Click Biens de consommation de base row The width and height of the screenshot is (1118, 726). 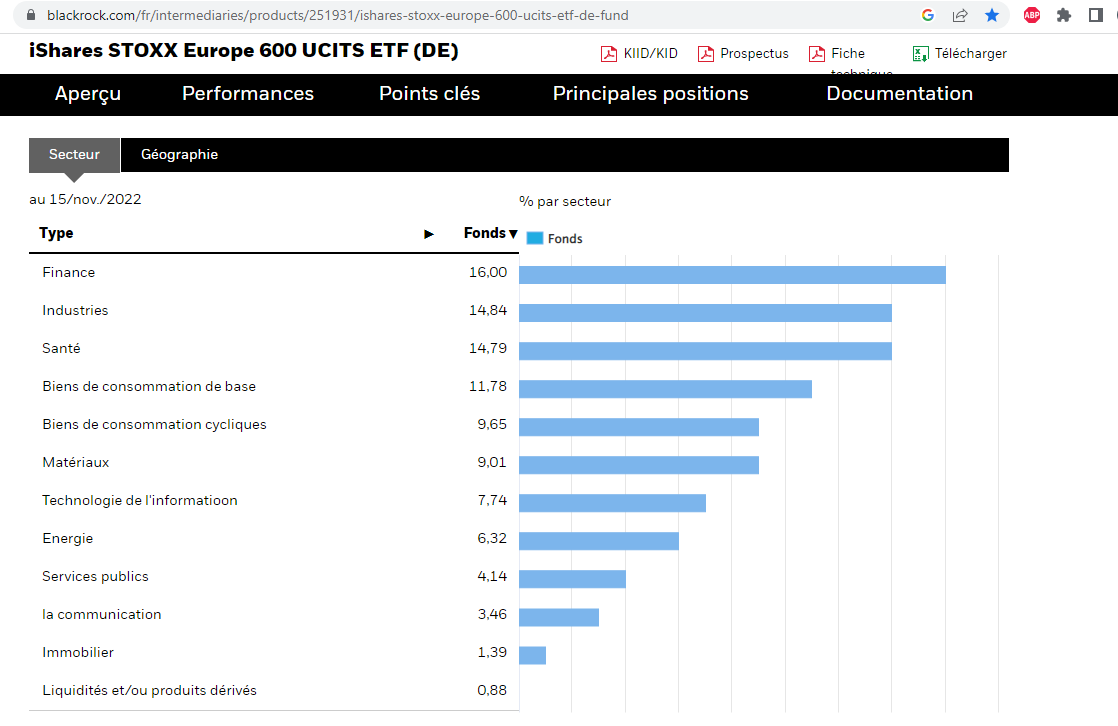pyautogui.click(x=149, y=387)
